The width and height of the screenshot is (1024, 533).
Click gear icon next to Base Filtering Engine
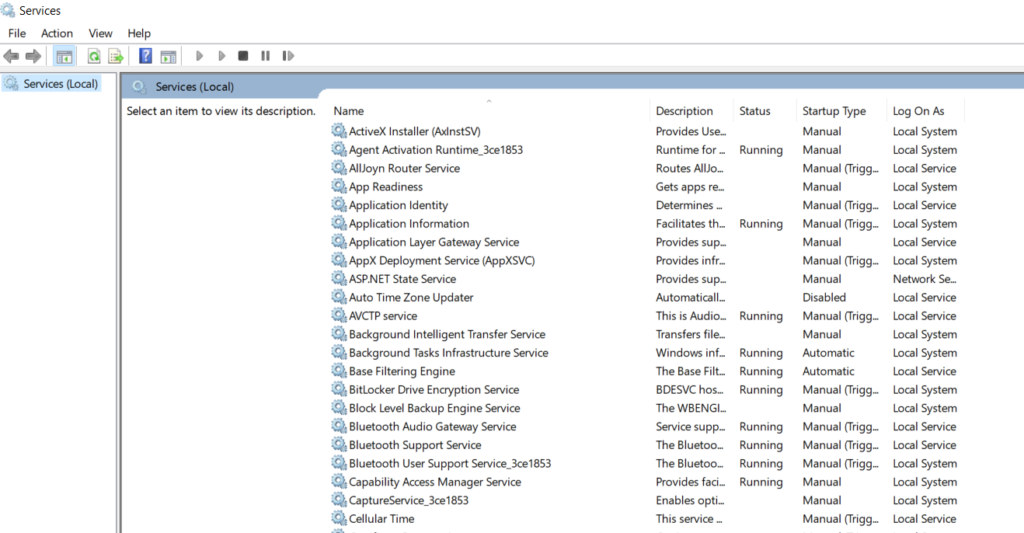338,370
